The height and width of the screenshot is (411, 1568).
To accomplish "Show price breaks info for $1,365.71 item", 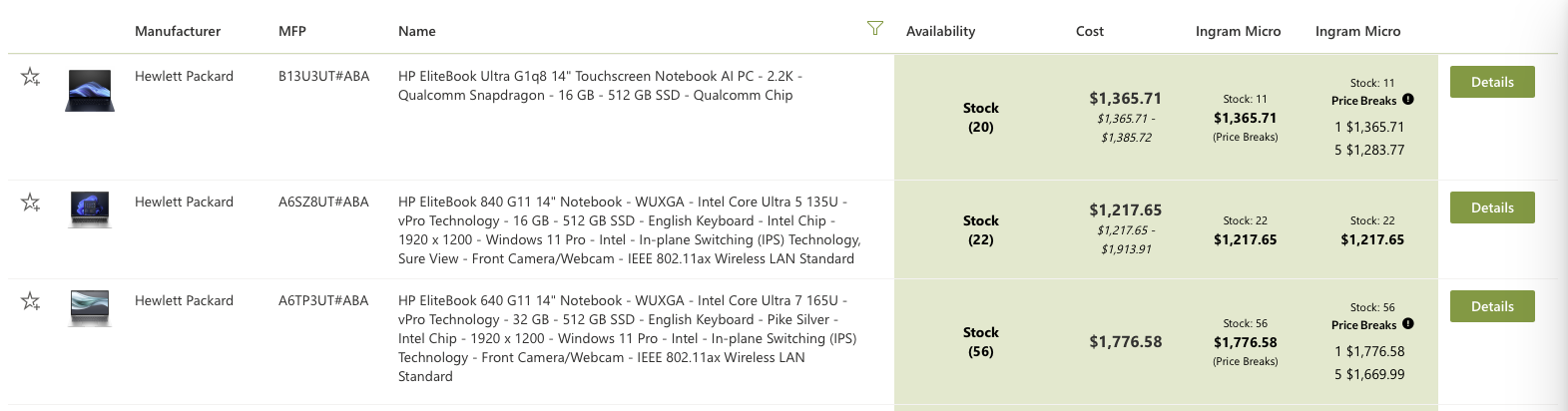I will pos(1407,100).
